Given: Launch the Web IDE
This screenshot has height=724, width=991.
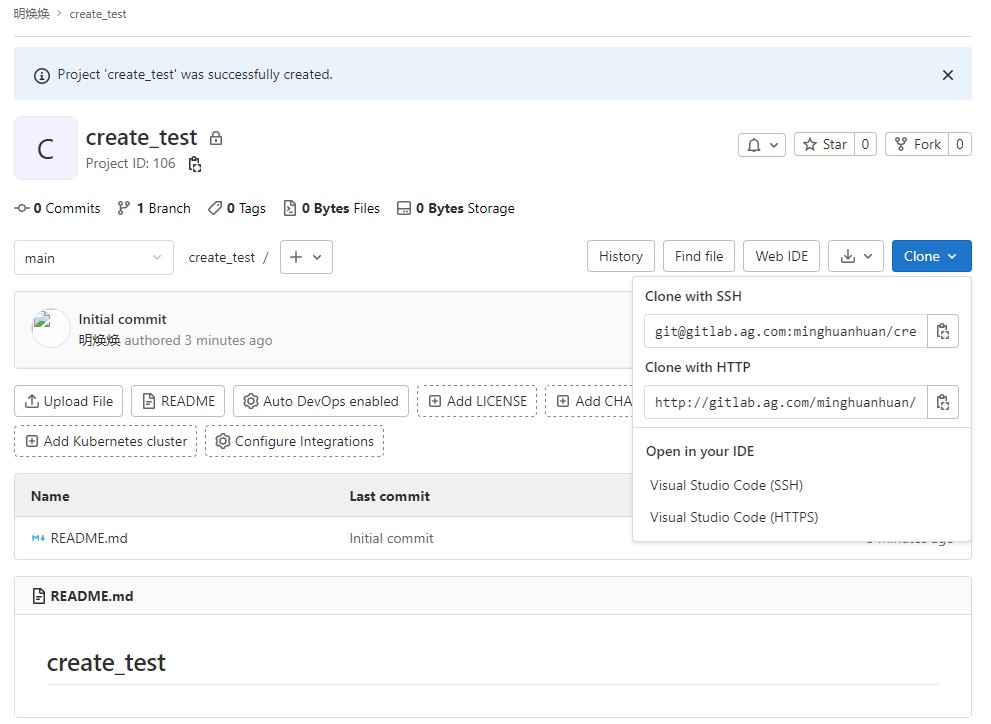Looking at the screenshot, I should [x=781, y=257].
